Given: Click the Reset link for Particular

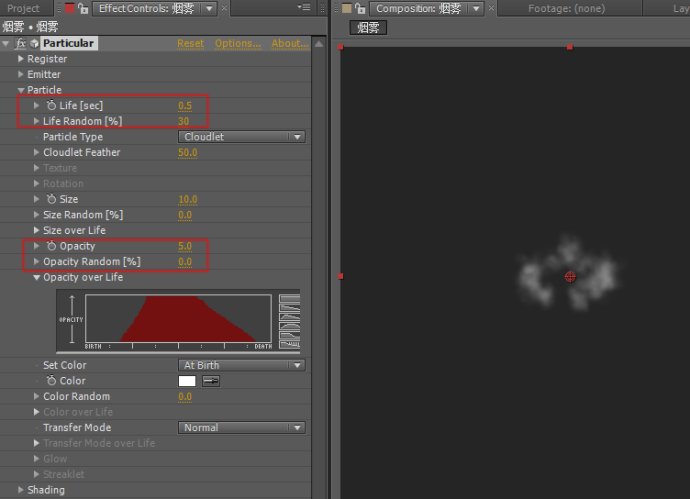Looking at the screenshot, I should pyautogui.click(x=190, y=44).
